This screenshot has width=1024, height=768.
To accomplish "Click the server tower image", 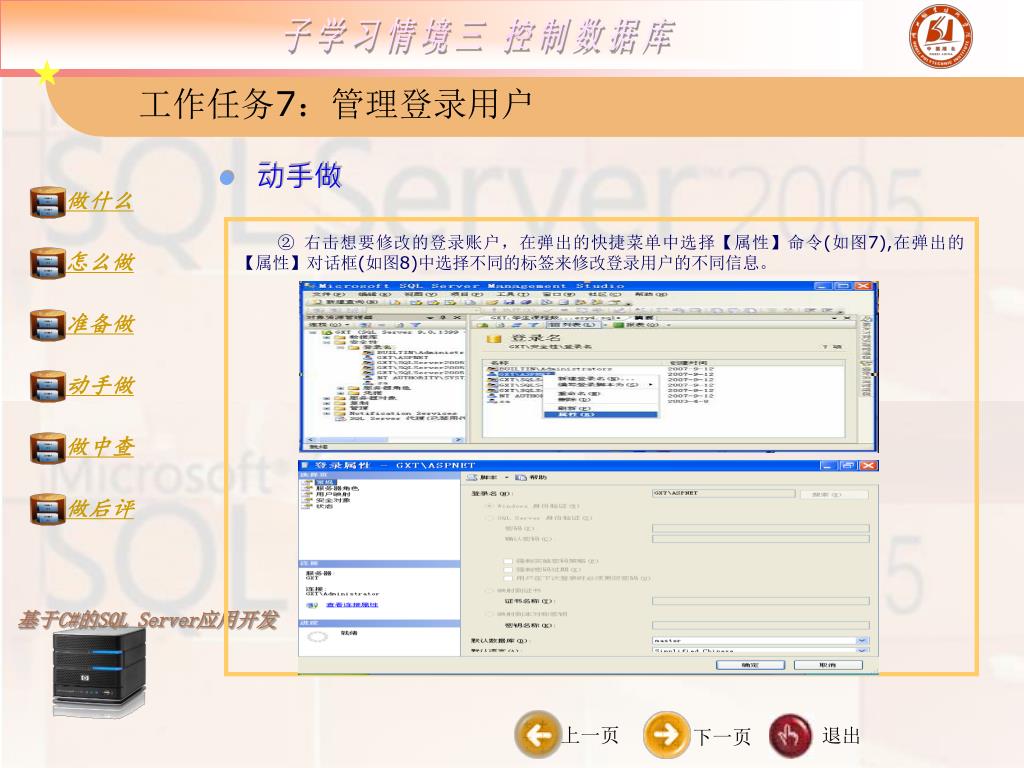I will [99, 673].
